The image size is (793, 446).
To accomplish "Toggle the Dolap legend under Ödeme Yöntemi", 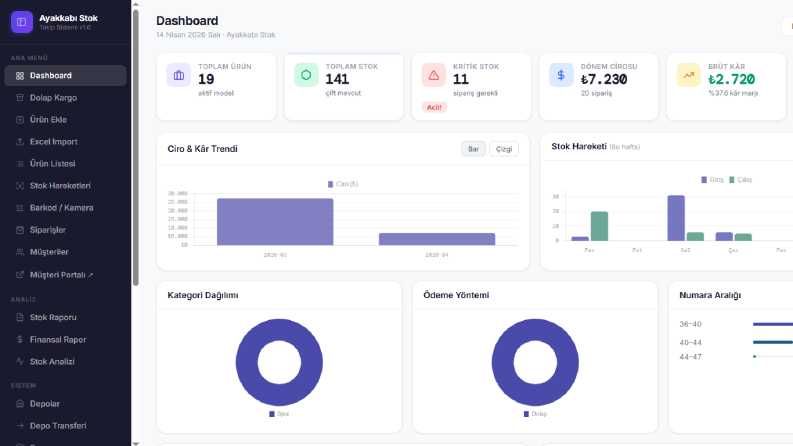I will (535, 414).
